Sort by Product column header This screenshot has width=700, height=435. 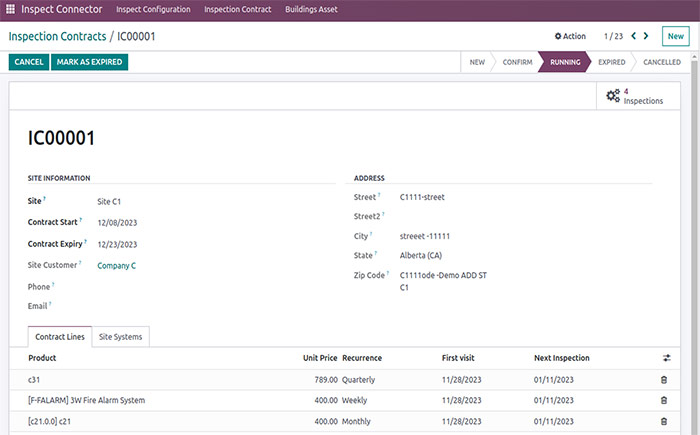pos(42,358)
